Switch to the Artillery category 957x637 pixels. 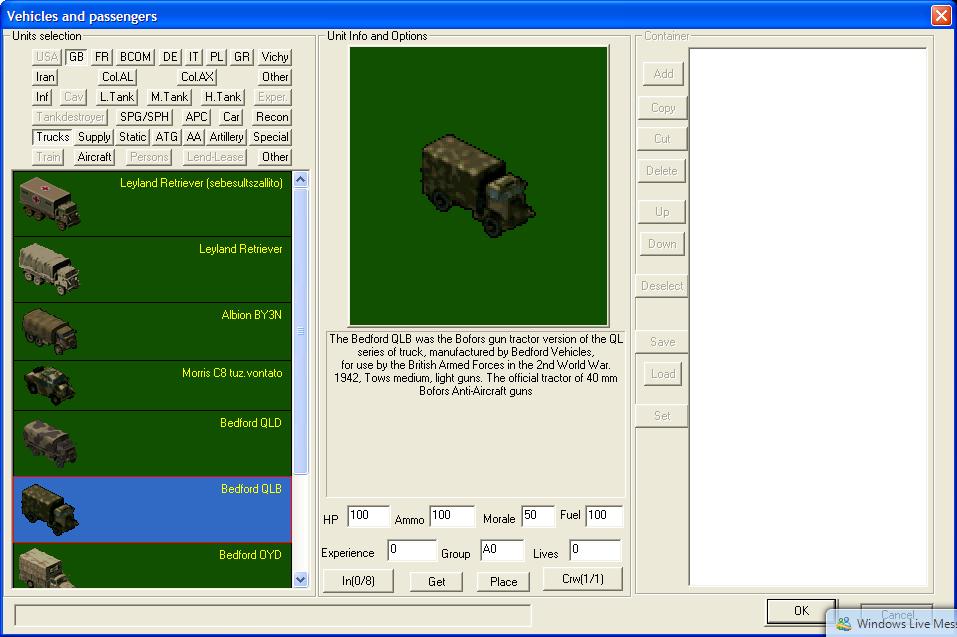(x=226, y=137)
